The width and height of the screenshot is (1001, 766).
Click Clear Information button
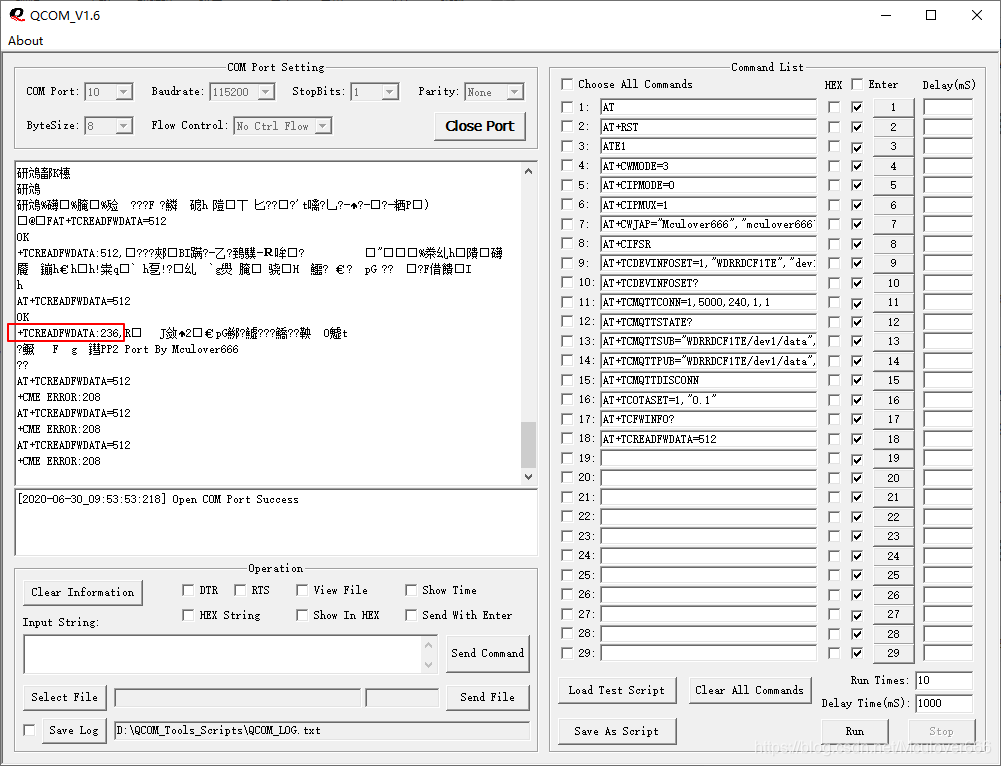pos(83,592)
